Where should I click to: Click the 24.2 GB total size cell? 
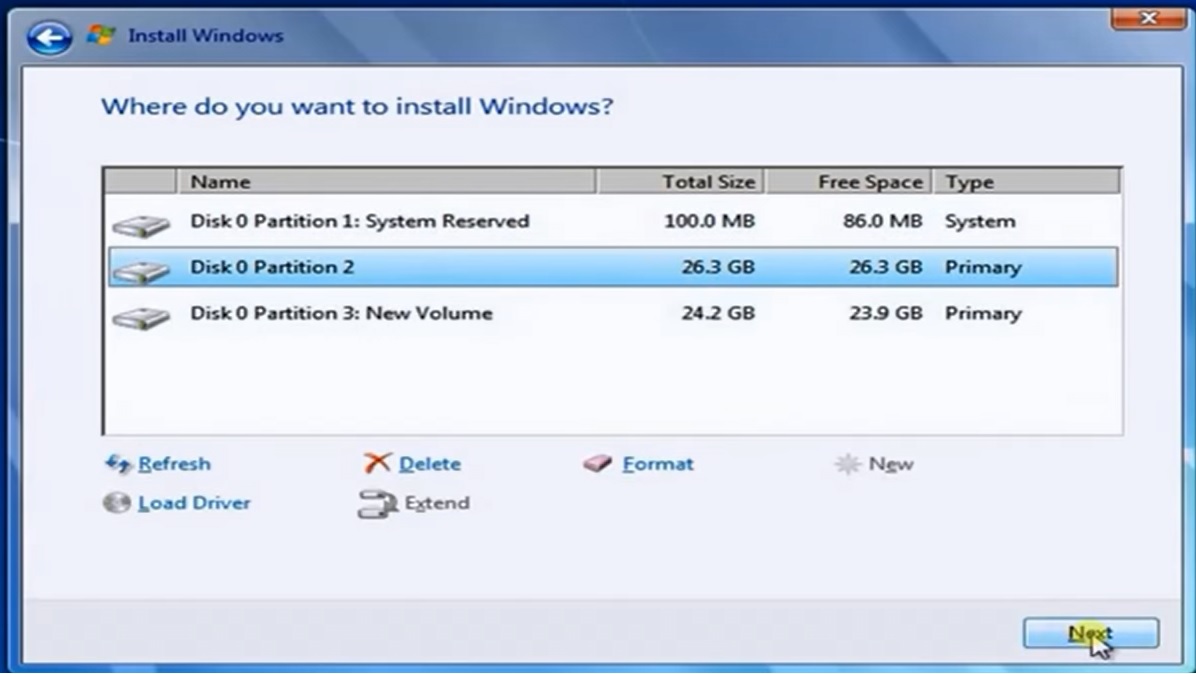tap(718, 313)
